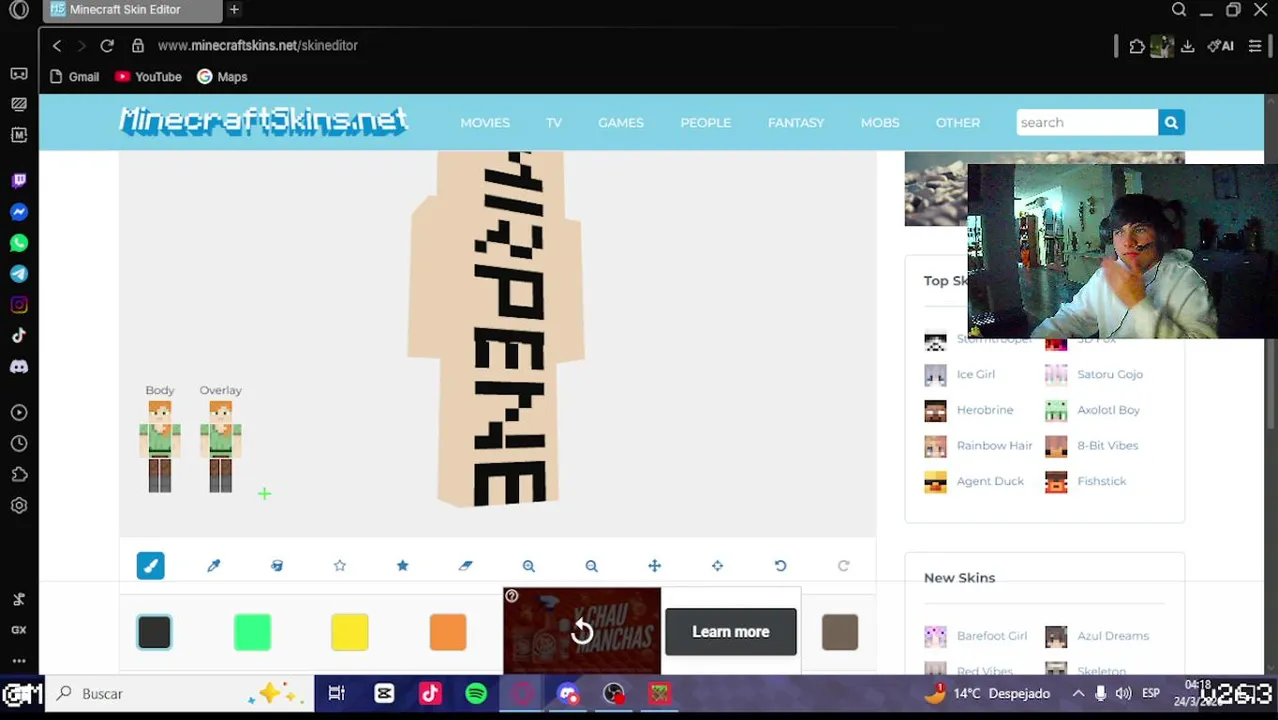Open the GAMES category
Viewport: 1278px width, 720px height.
(x=621, y=122)
